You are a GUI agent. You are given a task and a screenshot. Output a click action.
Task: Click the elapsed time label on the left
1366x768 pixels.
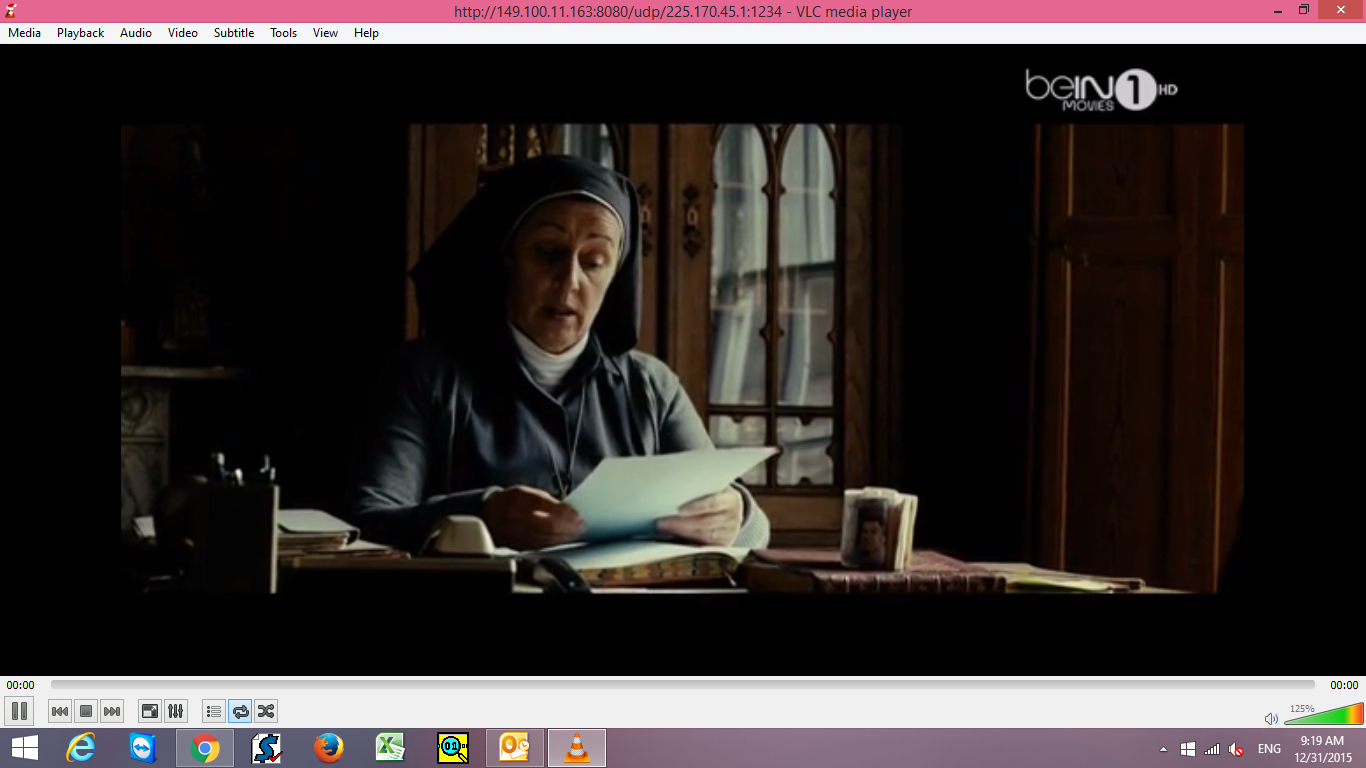20,685
